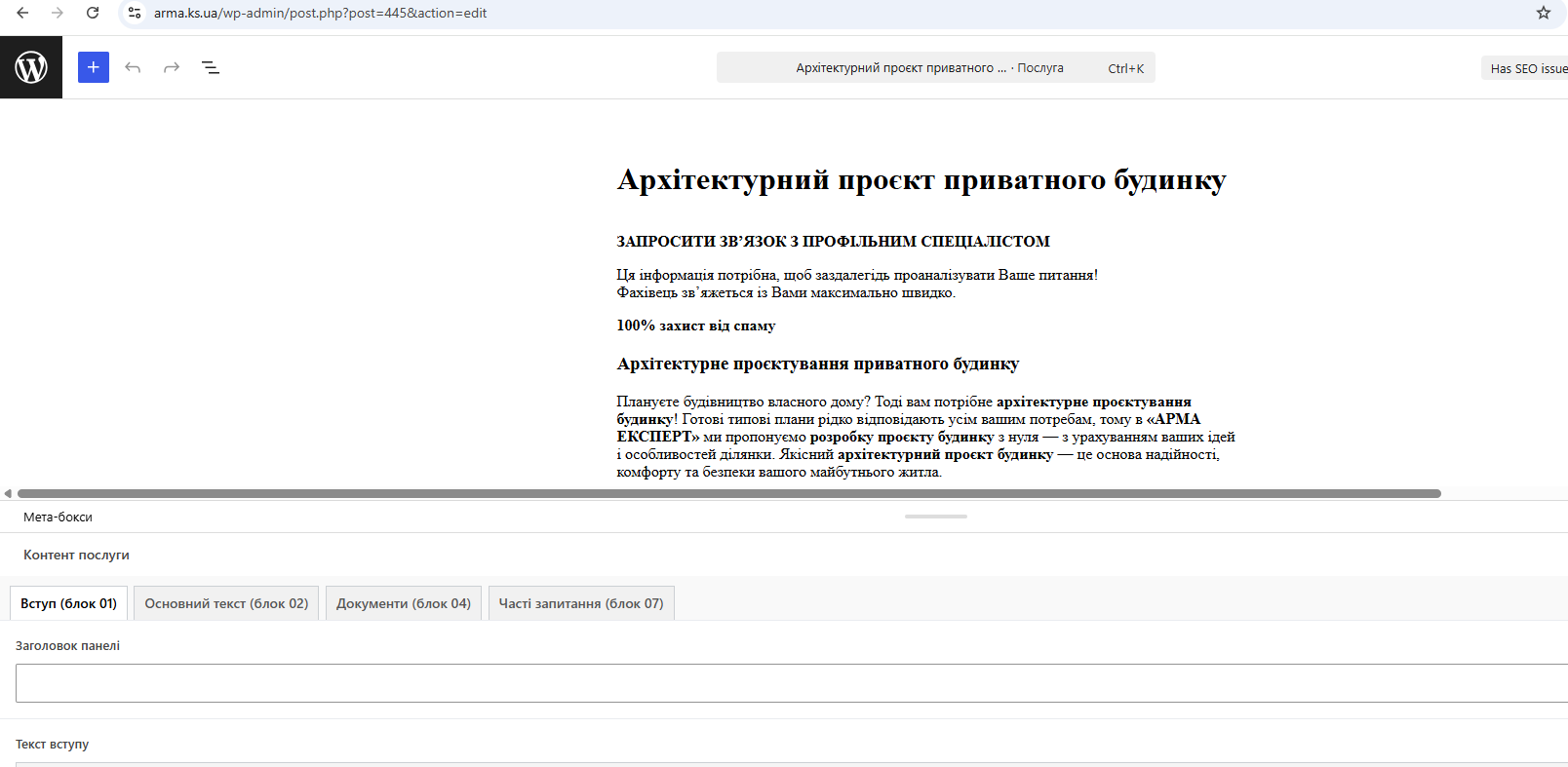Go back in browser history
This screenshot has width=1568, height=767.
[22, 13]
